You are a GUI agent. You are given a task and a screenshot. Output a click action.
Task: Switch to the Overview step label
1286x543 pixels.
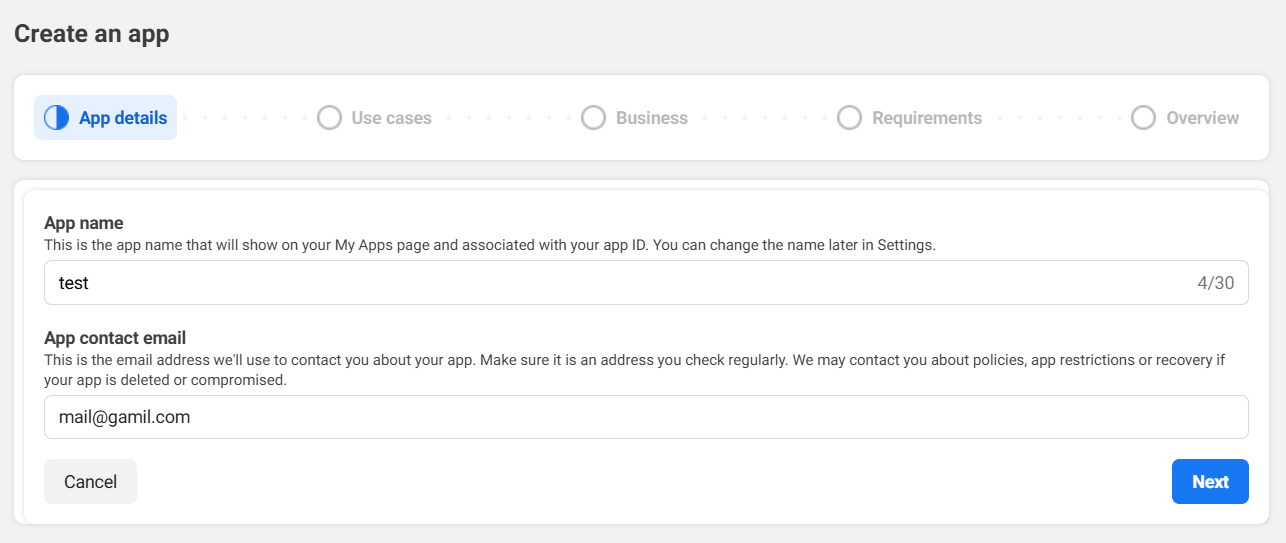tap(1202, 118)
